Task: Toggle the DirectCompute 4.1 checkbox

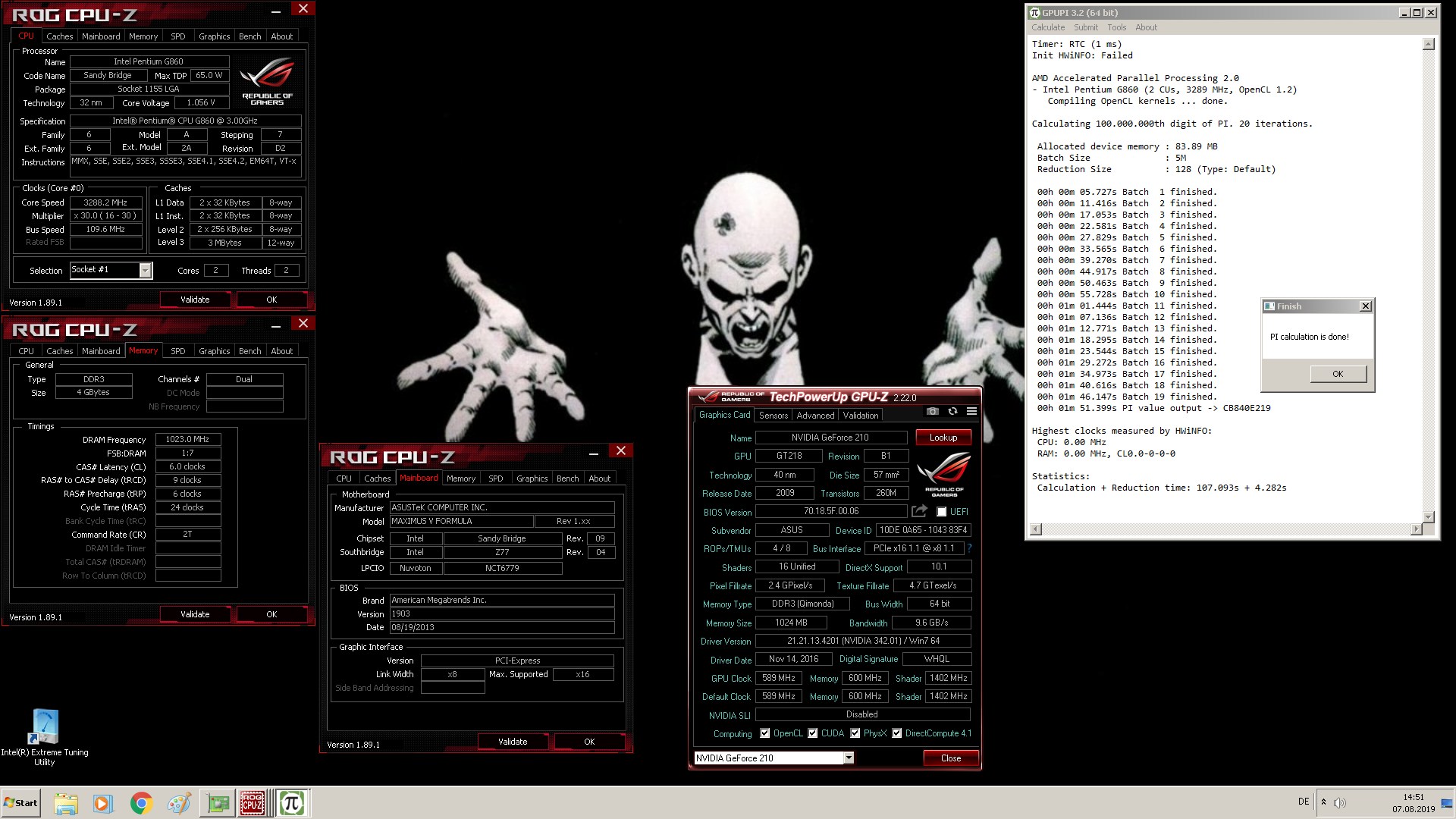Action: click(x=897, y=733)
